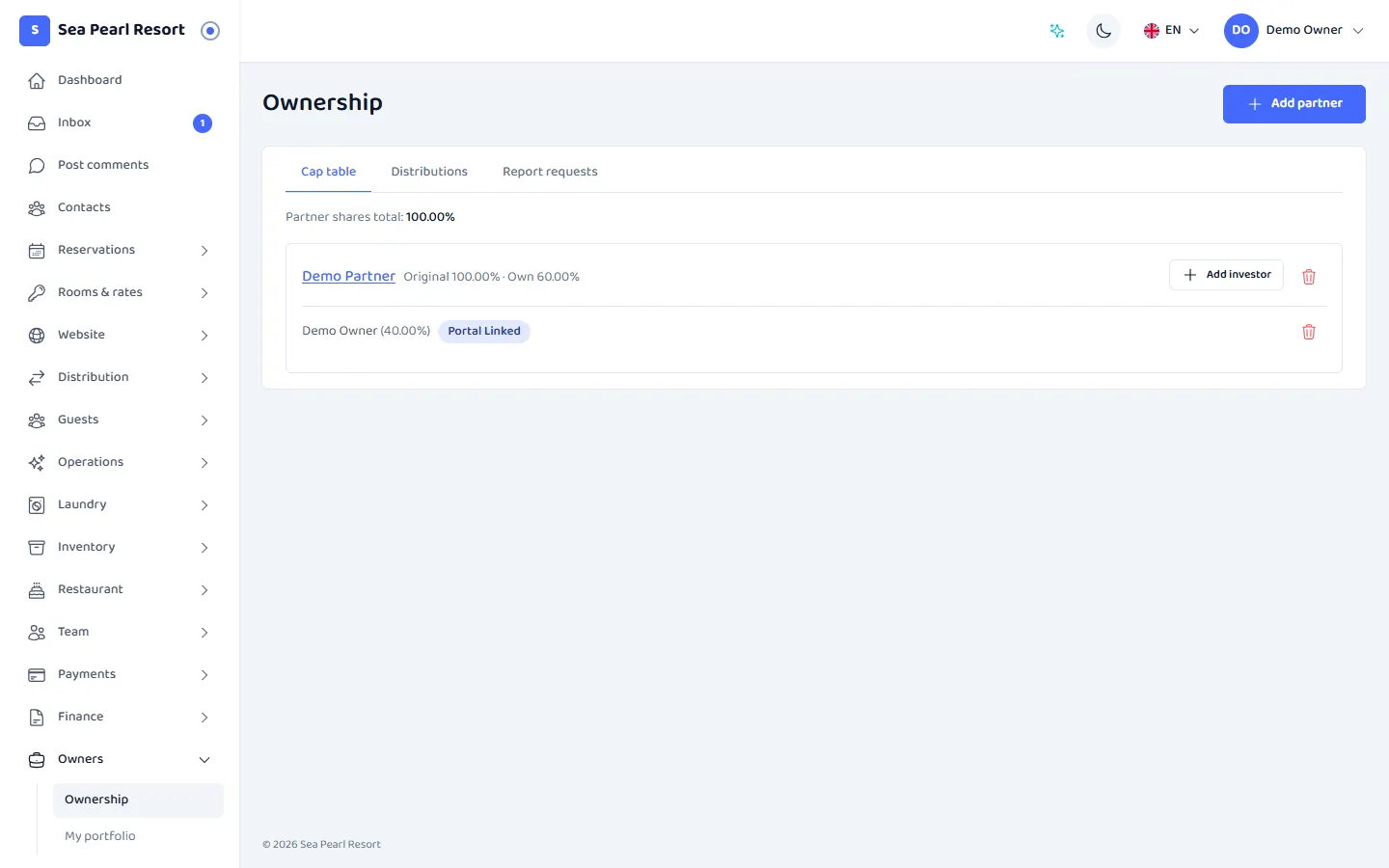1389x868 pixels.
Task: Delete the Demo Partner row with trash icon
Action: [1309, 277]
